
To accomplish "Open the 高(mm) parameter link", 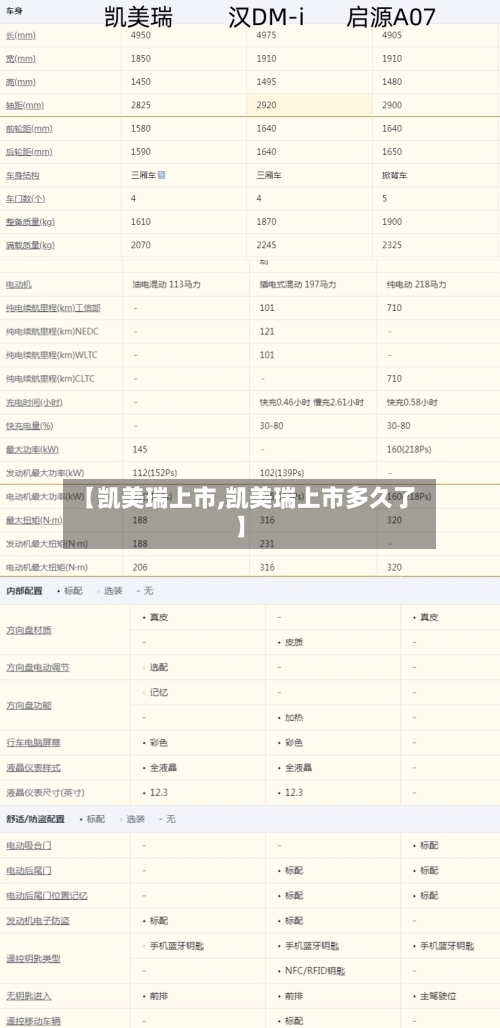I will 21,82.
